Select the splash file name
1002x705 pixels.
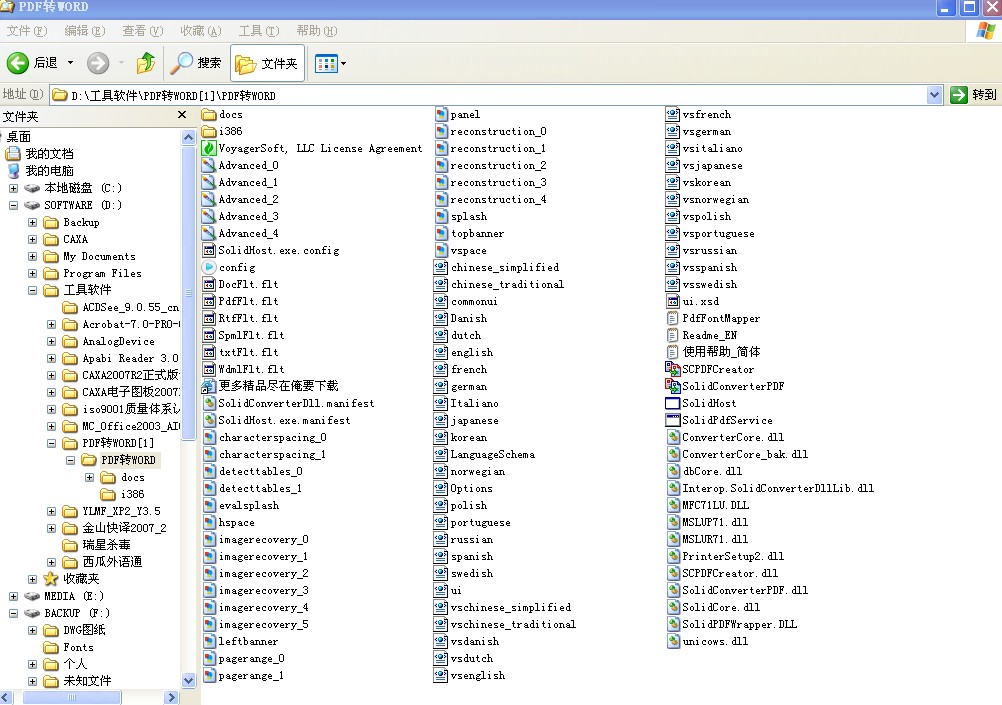point(469,217)
